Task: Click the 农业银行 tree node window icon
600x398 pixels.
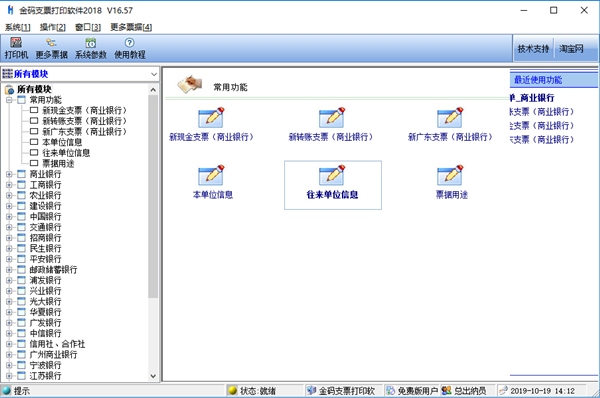Action: [22, 196]
